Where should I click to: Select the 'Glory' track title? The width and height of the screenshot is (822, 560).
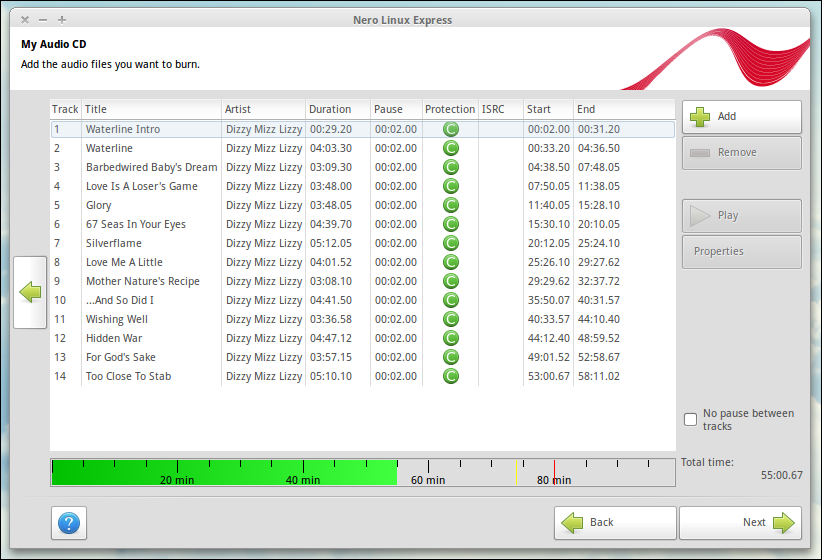point(99,206)
